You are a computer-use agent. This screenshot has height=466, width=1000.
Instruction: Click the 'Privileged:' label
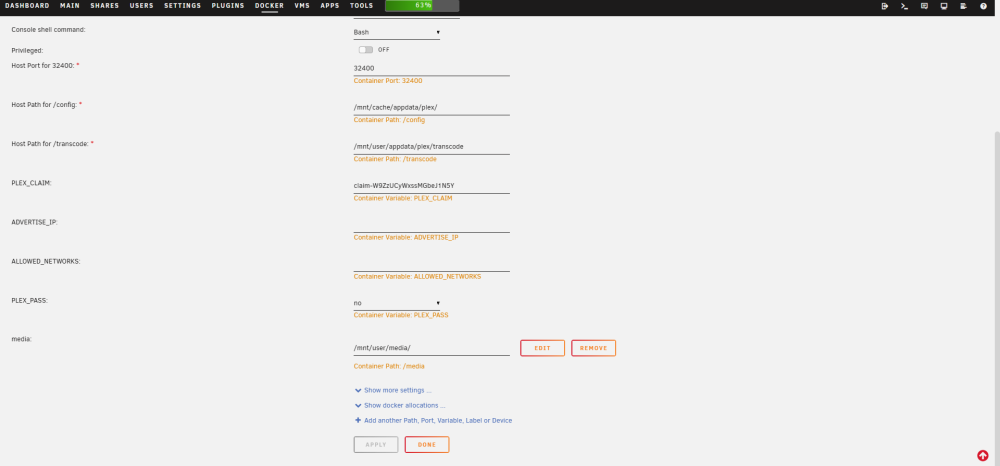pyautogui.click(x=27, y=50)
